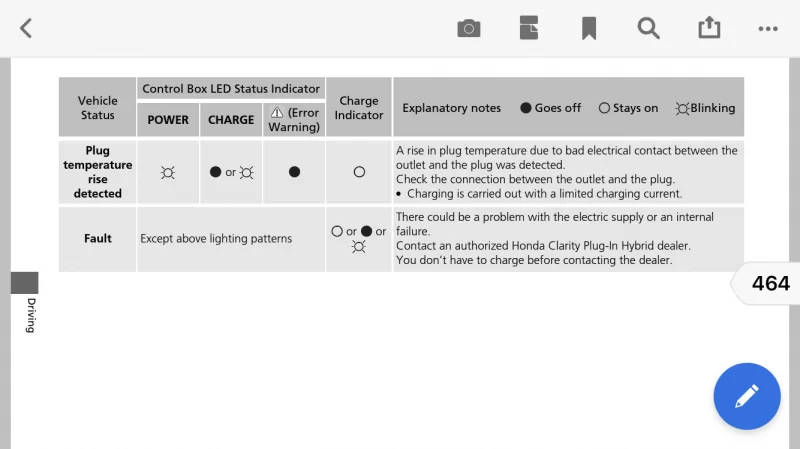Tap the share icon
800x449 pixels.
(709, 28)
